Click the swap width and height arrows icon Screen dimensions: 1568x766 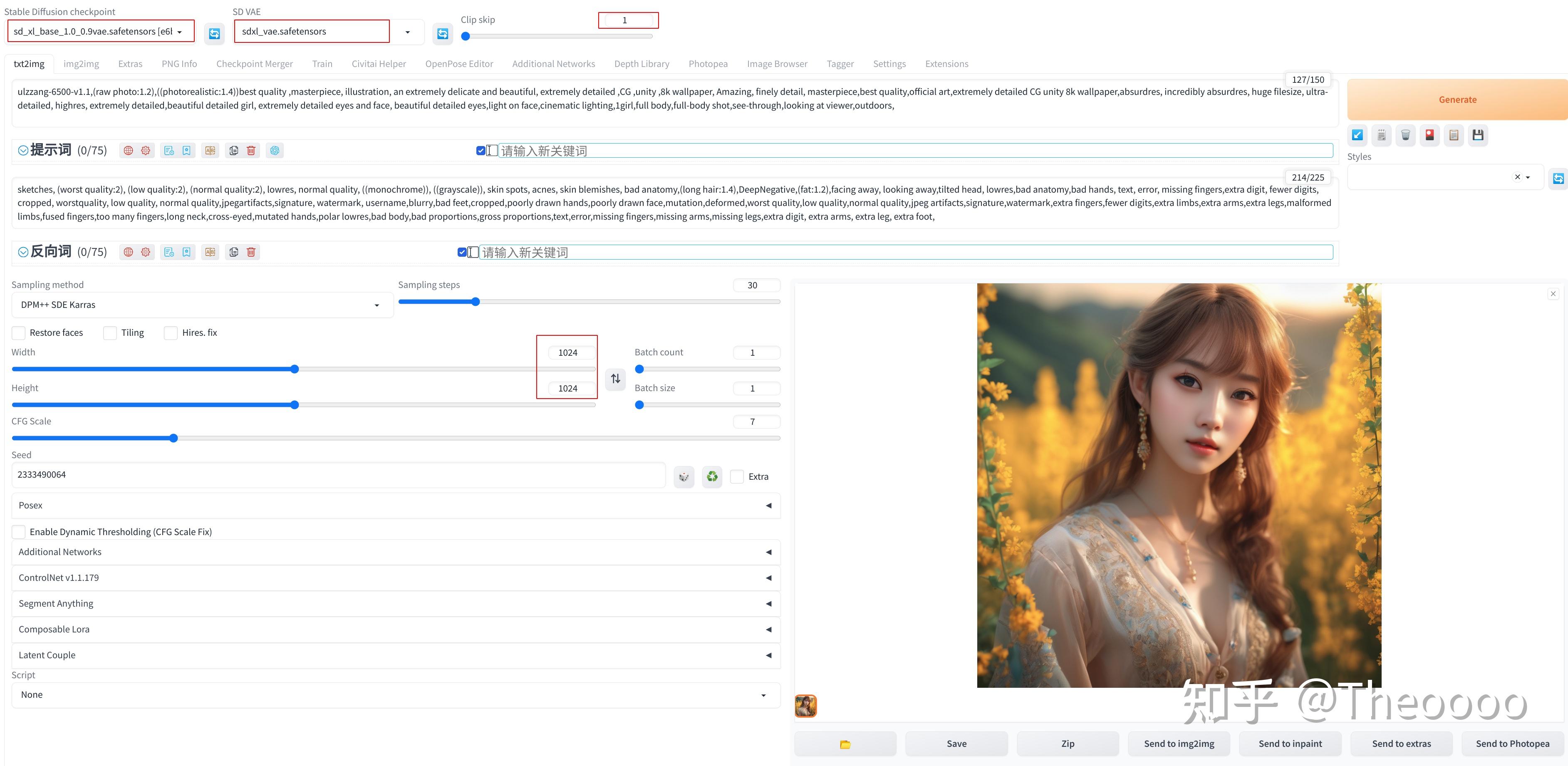click(615, 379)
